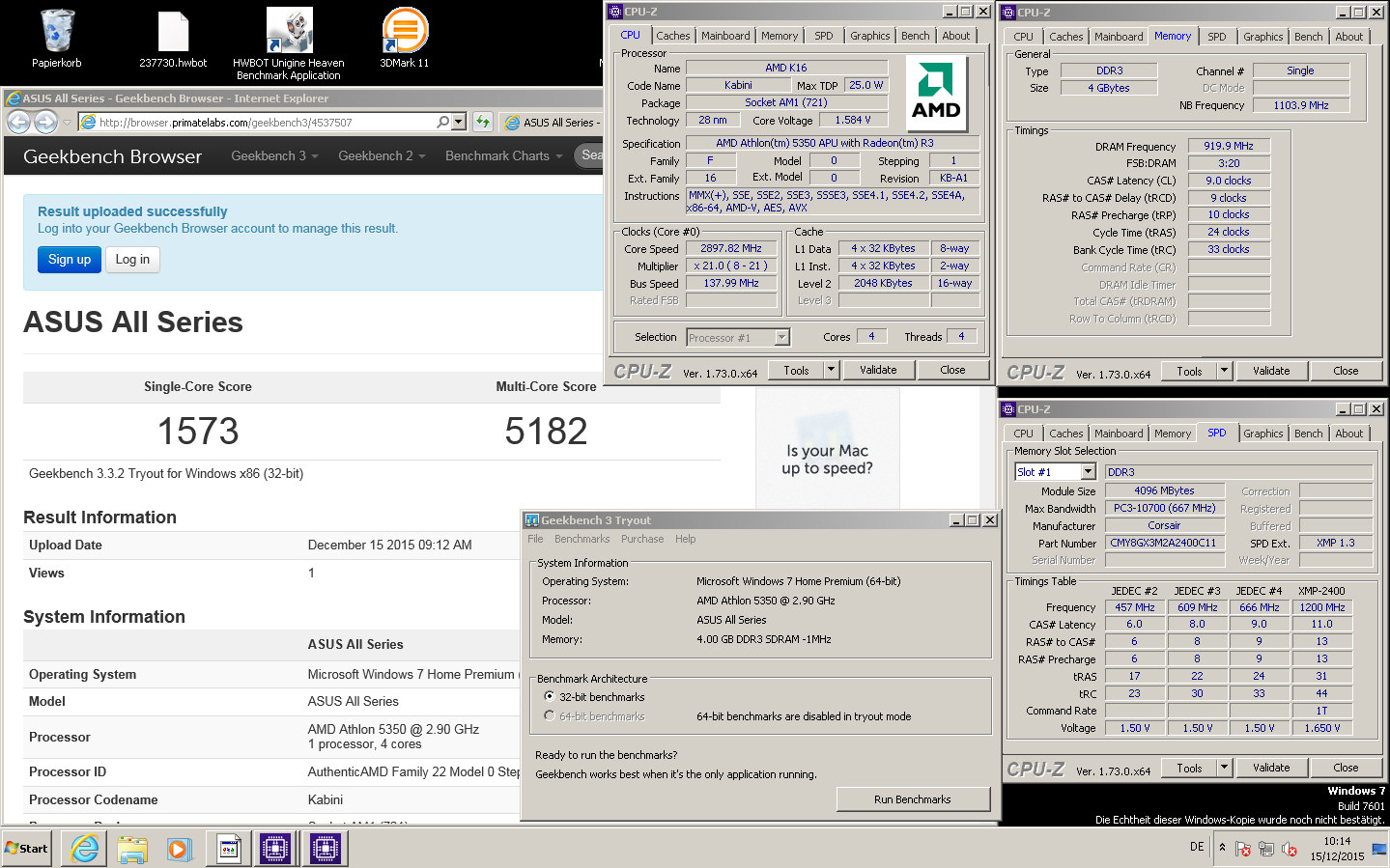The image size is (1390, 868).
Task: Select 32-bit benchmarks radio button
Action: point(549,696)
